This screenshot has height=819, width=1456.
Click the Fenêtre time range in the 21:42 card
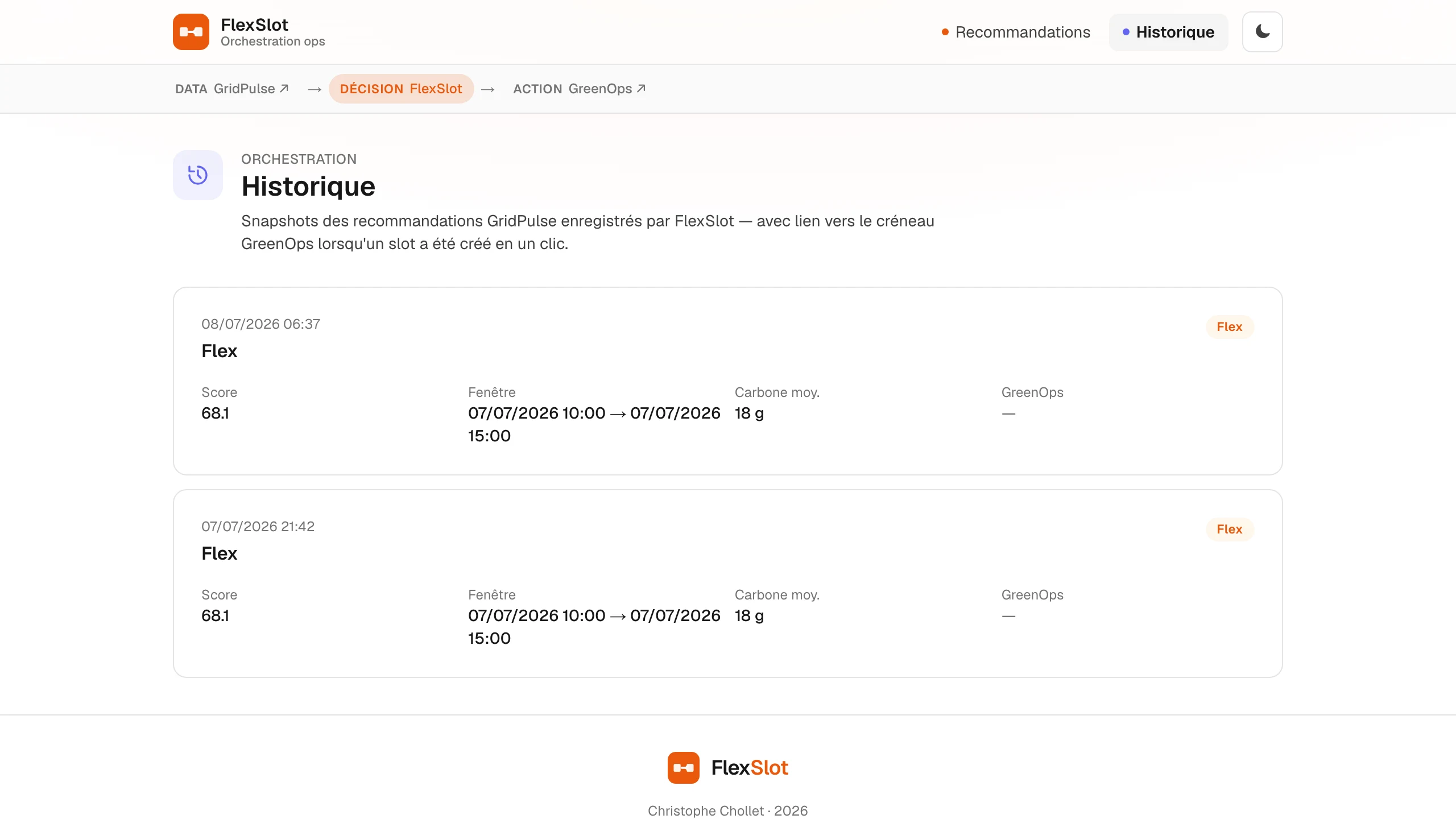click(x=594, y=627)
